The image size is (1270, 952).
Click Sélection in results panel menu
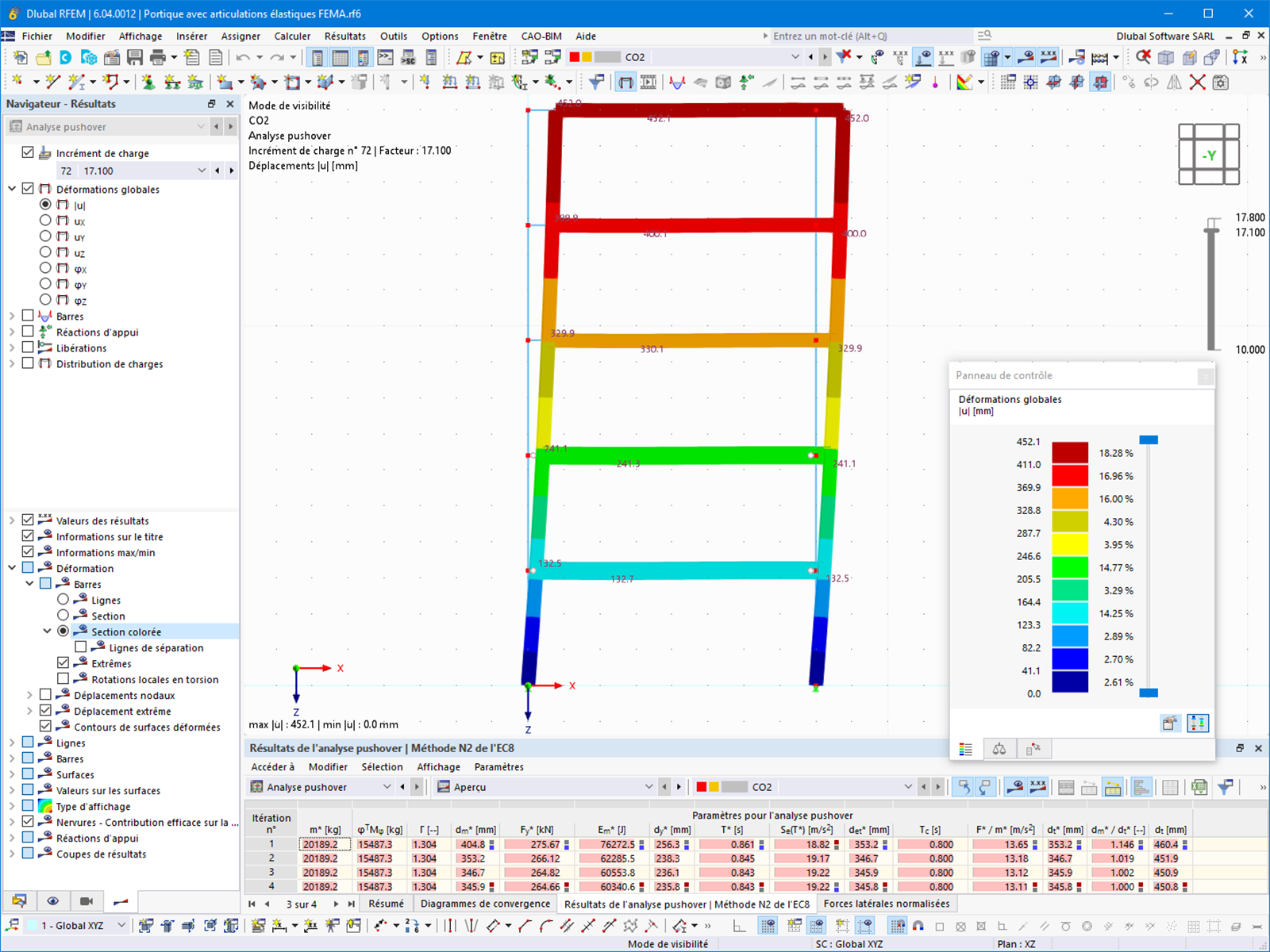coord(382,767)
